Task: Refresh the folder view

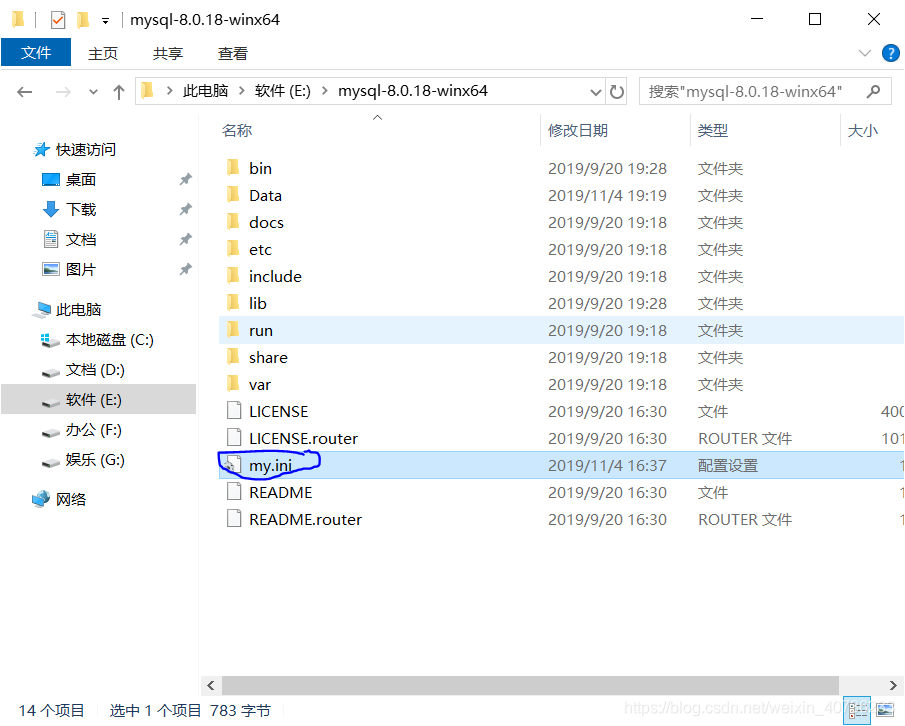Action: 617,92
